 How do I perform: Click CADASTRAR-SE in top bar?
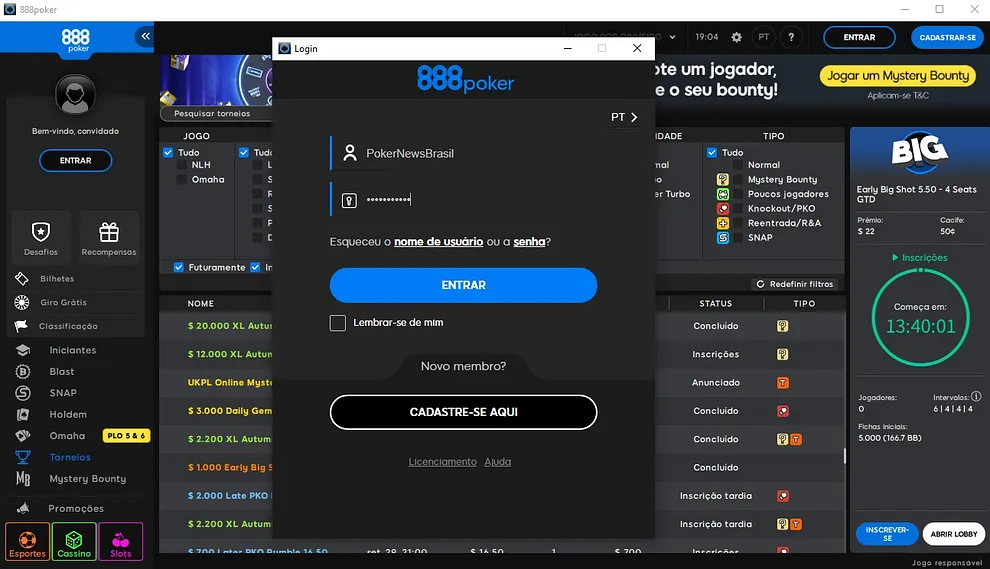point(947,37)
